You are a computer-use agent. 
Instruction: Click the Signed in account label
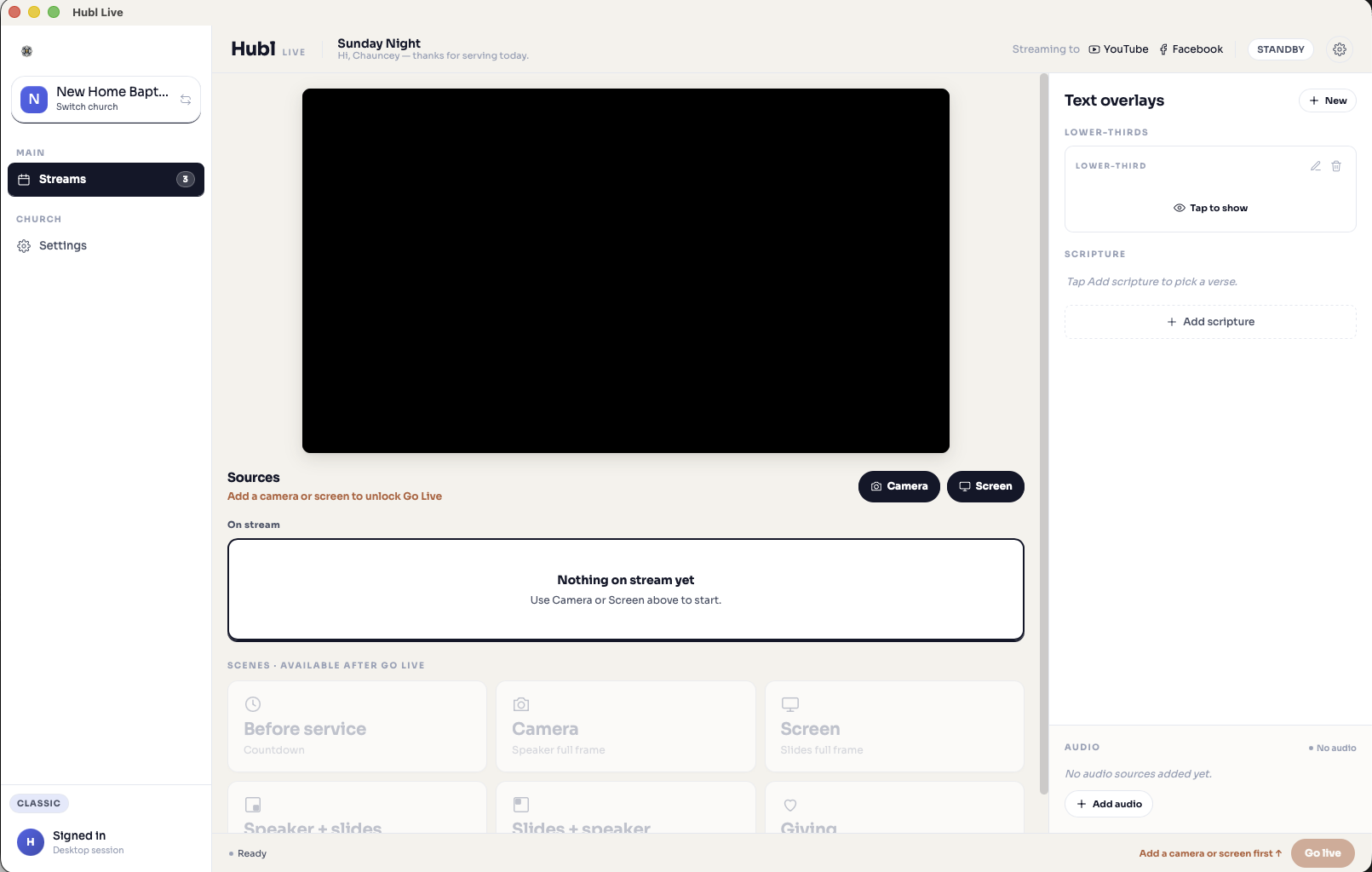pyautogui.click(x=79, y=835)
